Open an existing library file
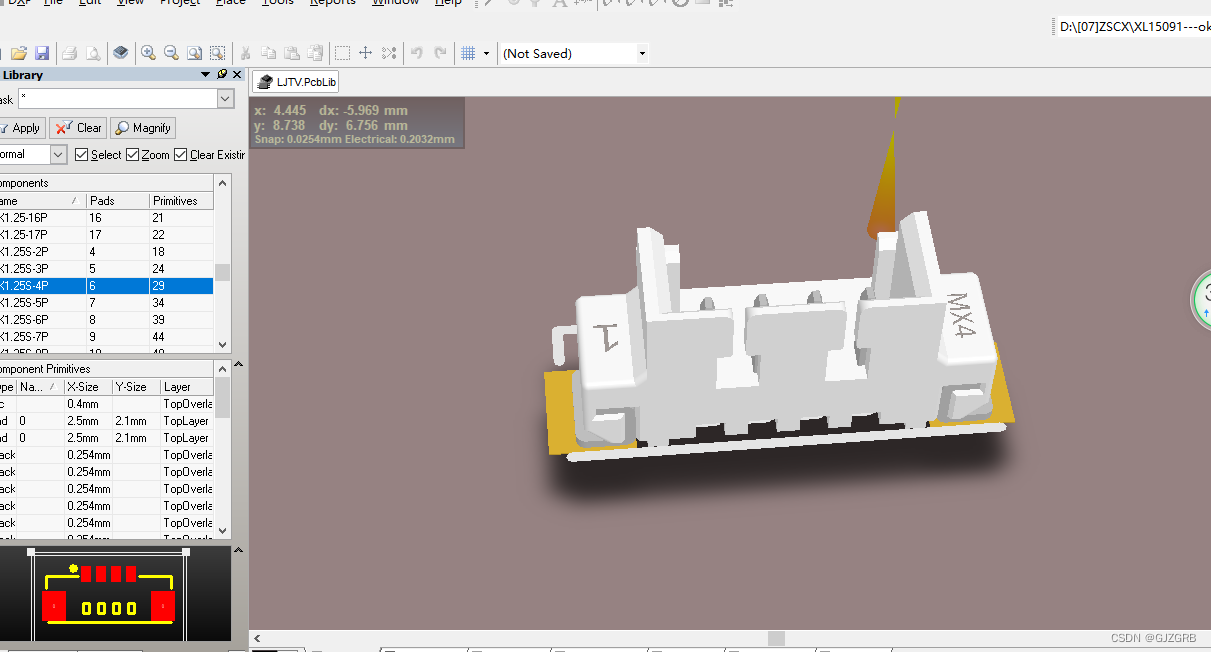This screenshot has width=1211, height=652. pyautogui.click(x=18, y=52)
